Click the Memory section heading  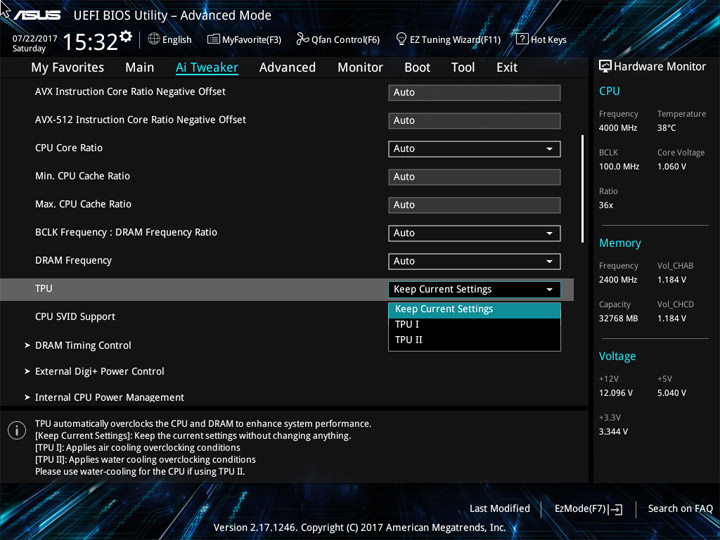click(620, 243)
